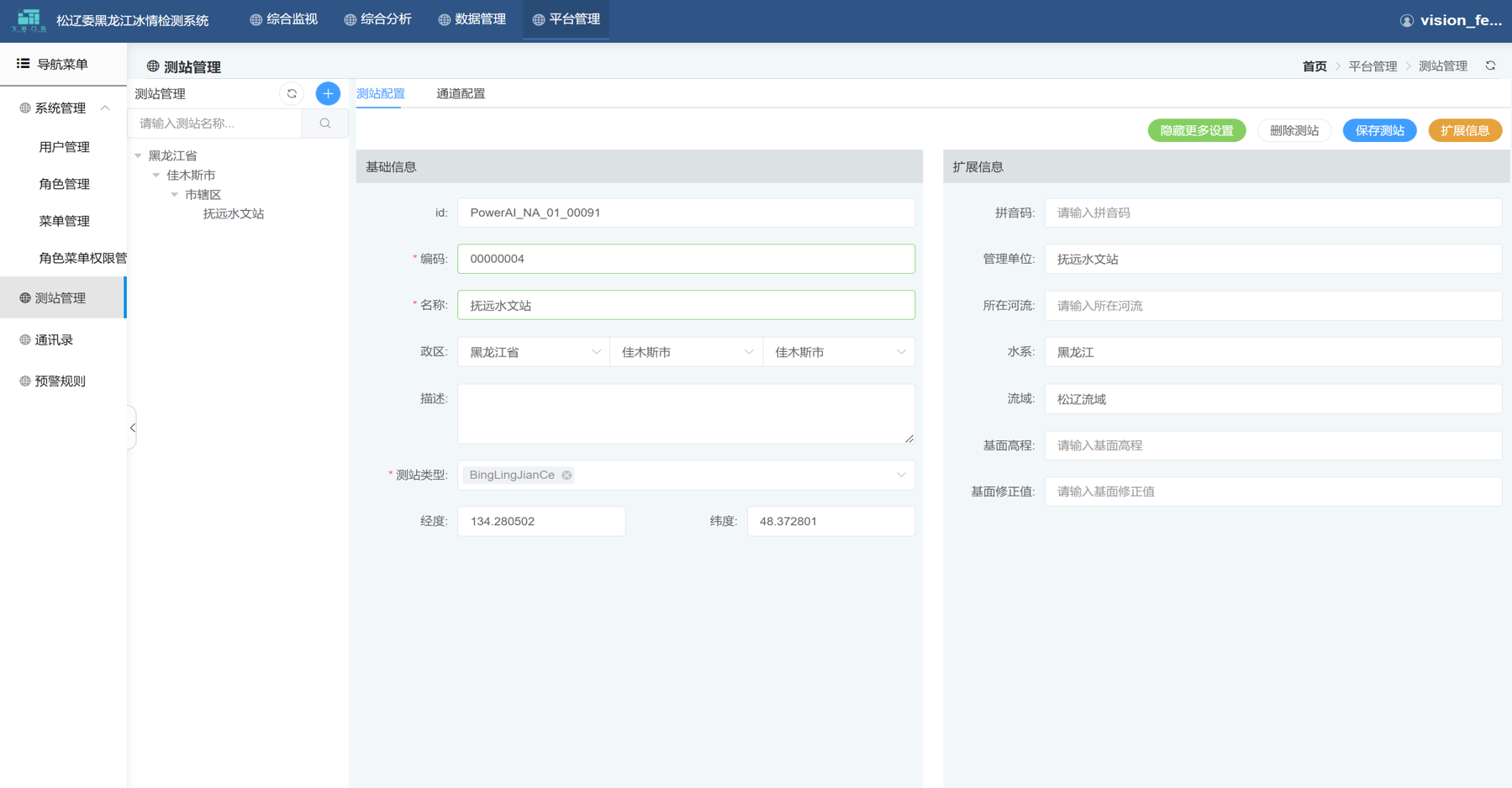Open the 综合监视 top menu
The width and height of the screenshot is (1512, 788).
(x=284, y=19)
